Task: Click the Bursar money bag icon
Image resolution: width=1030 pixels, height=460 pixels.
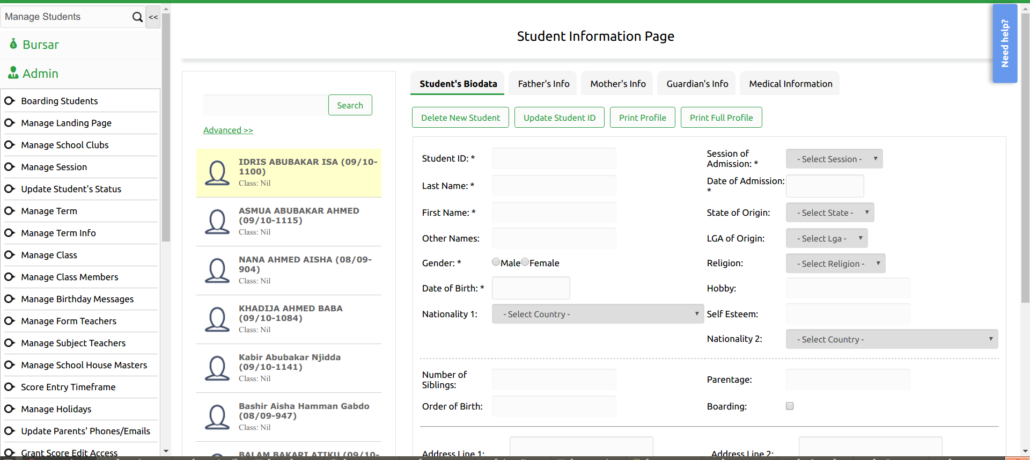Action: pyautogui.click(x=13, y=44)
